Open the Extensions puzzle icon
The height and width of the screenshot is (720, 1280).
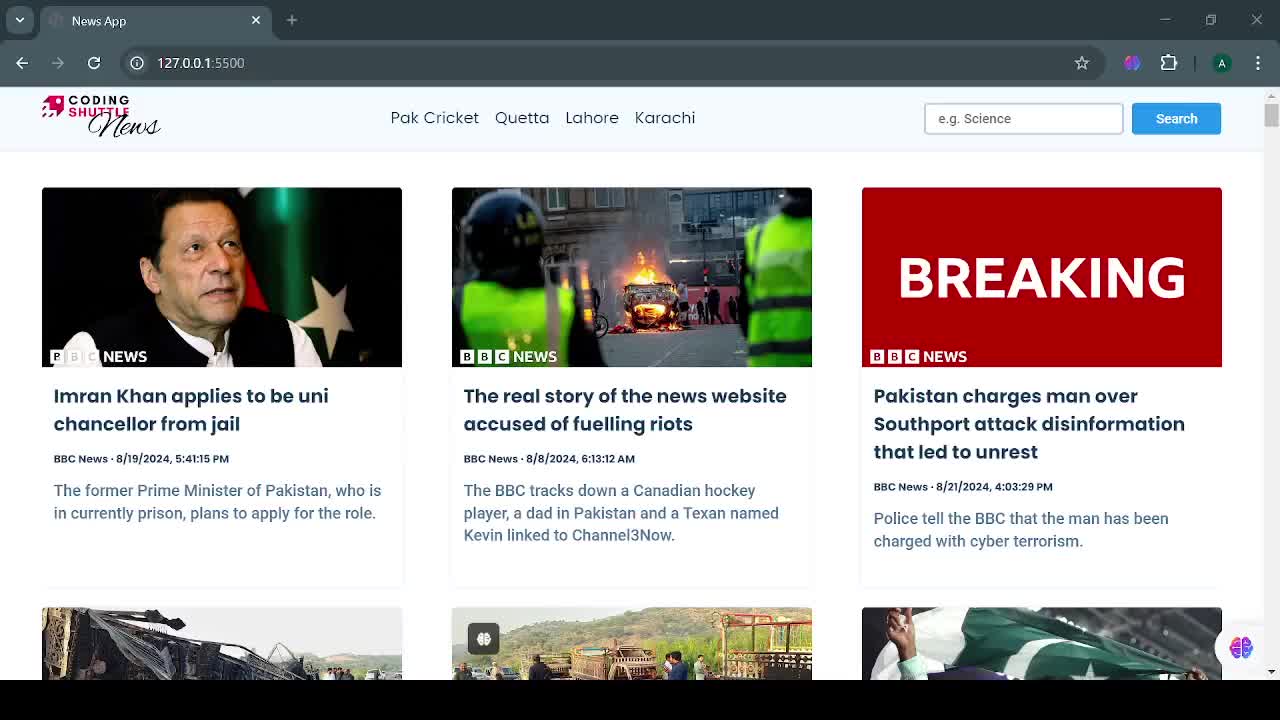(x=1169, y=63)
